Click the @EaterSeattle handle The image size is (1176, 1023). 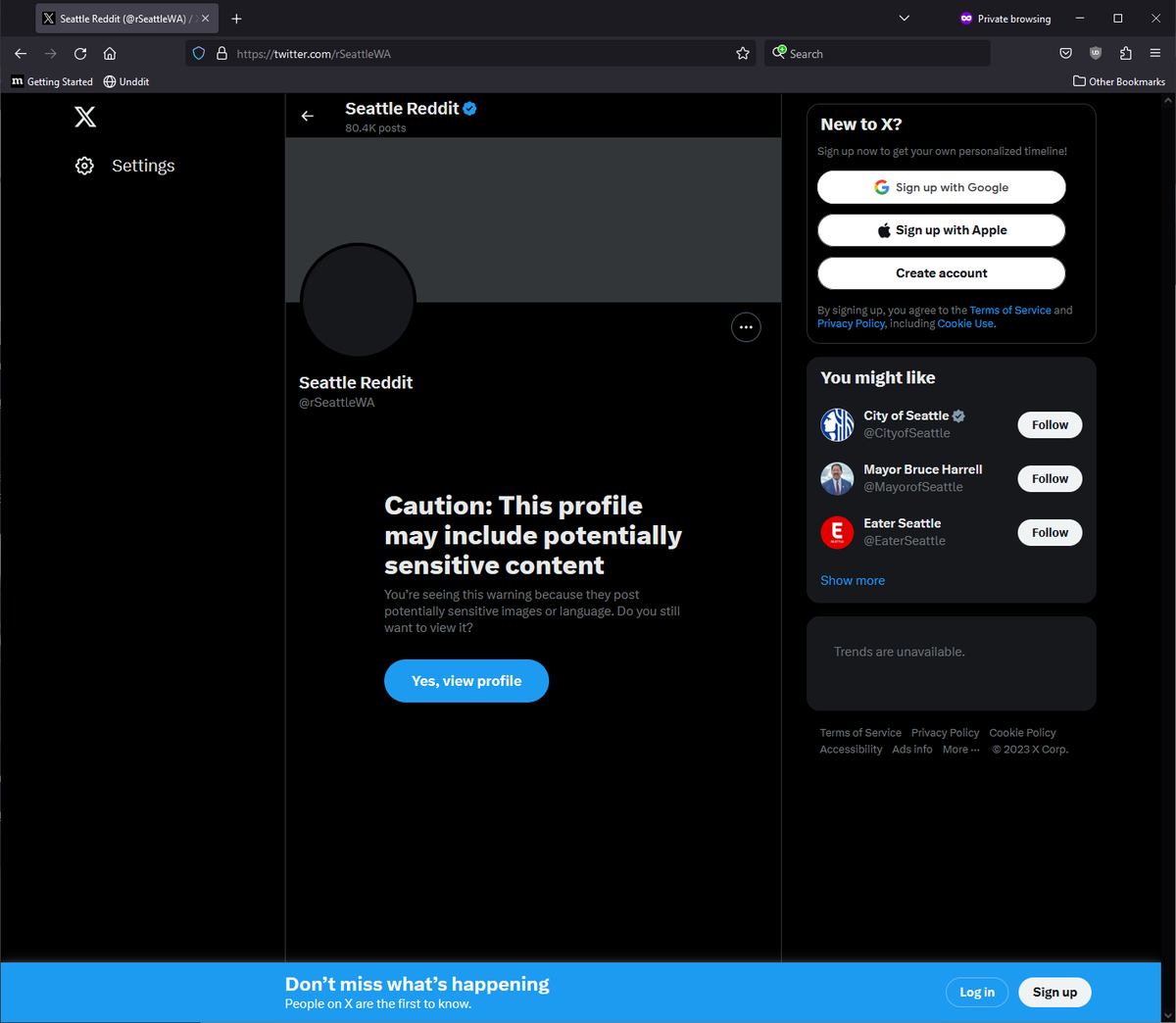point(905,541)
